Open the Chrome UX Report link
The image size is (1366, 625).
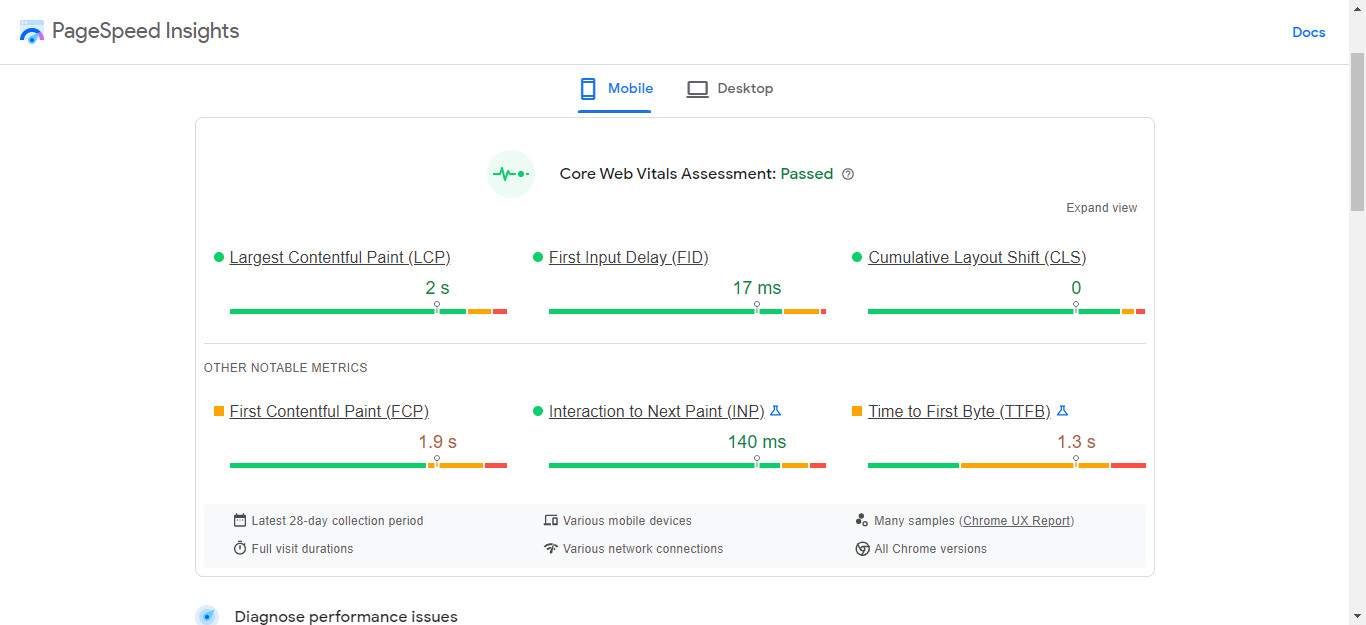tap(1017, 521)
